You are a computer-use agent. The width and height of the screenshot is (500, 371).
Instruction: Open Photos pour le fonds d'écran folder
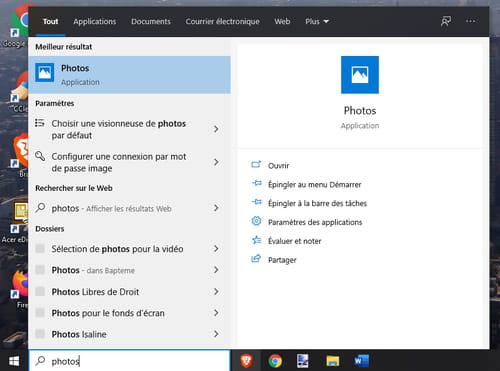(x=129, y=313)
